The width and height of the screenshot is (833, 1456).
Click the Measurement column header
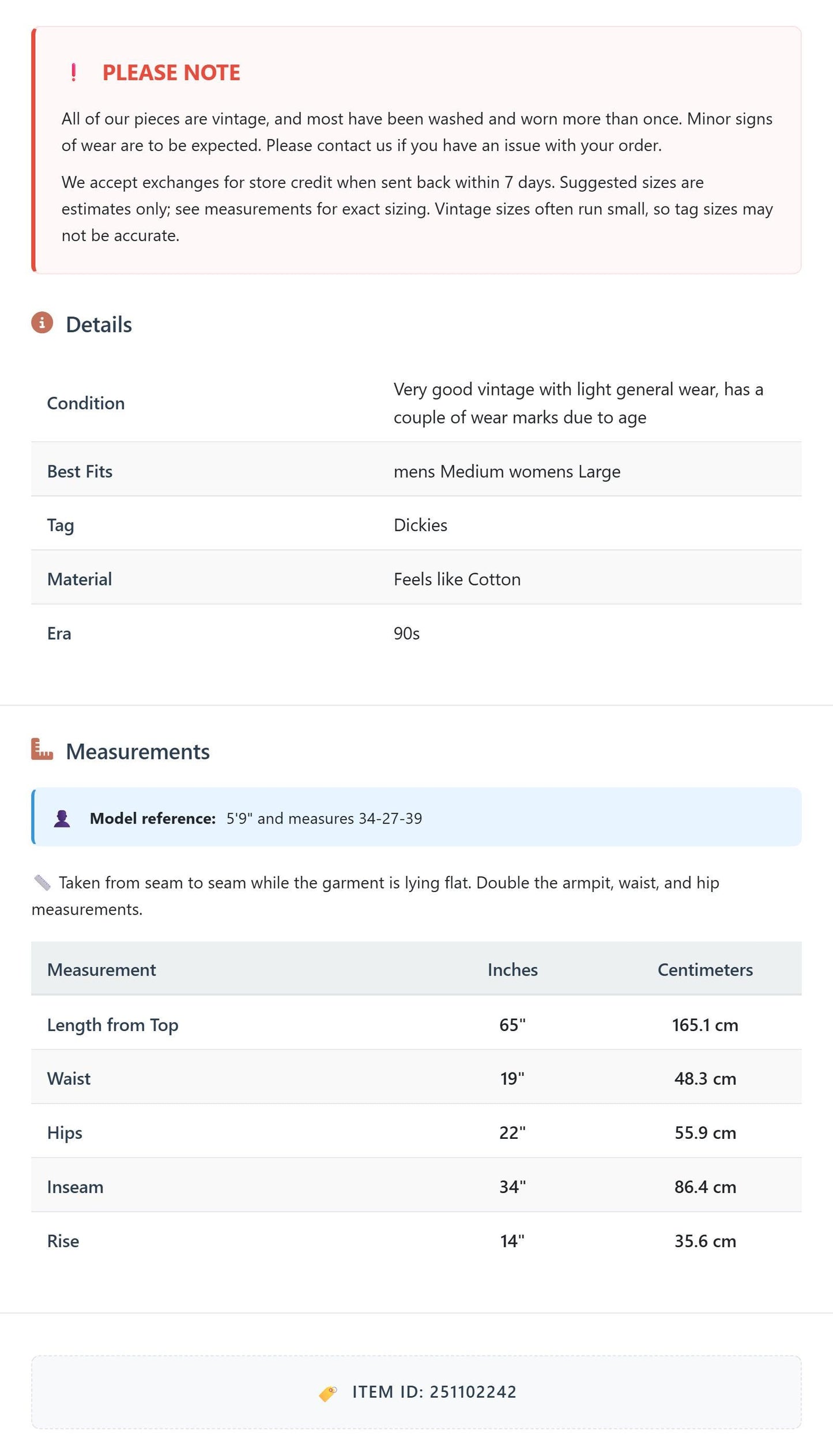pyautogui.click(x=101, y=969)
